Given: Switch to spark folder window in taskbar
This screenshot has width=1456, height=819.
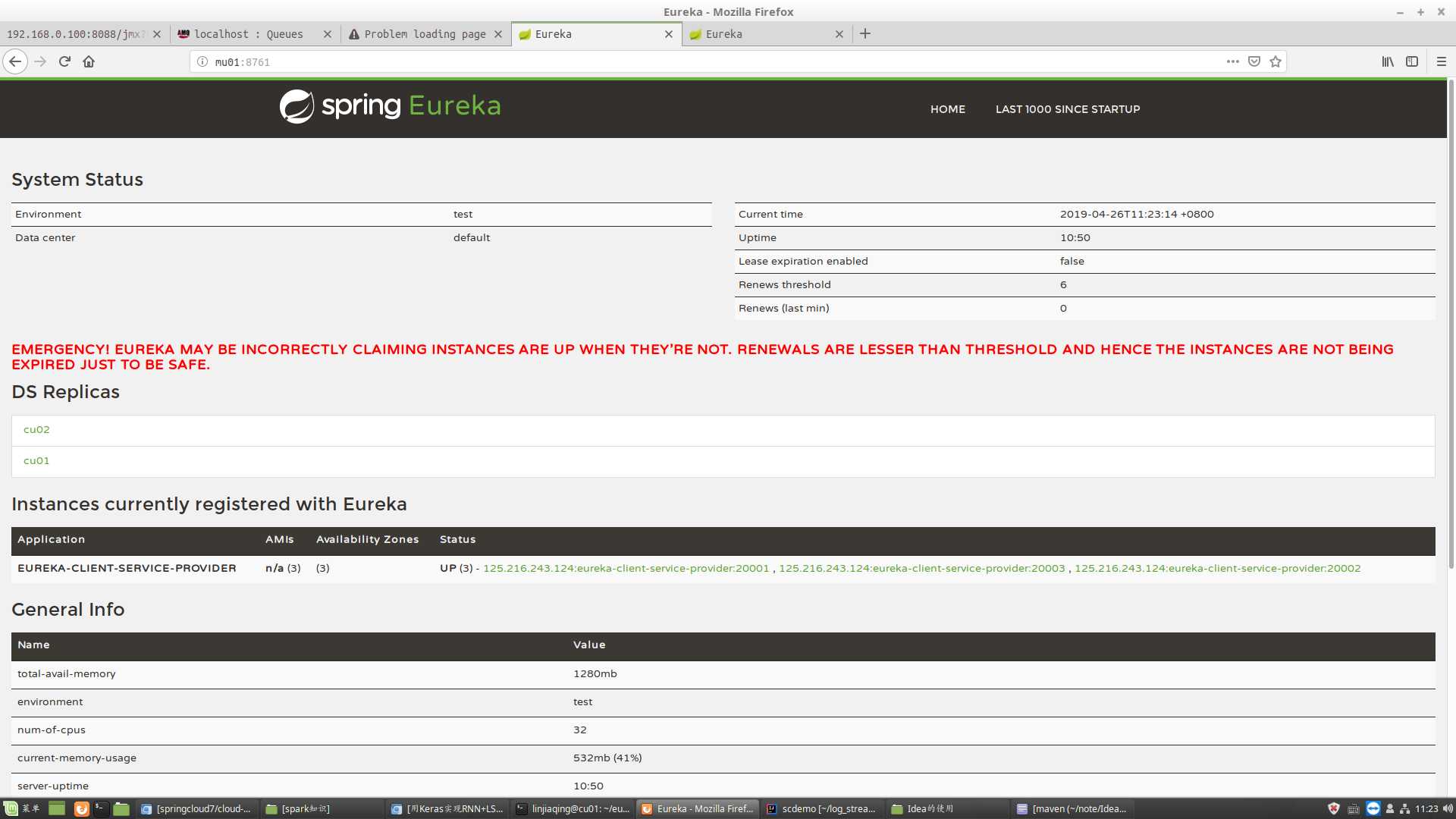Looking at the screenshot, I should (322, 808).
